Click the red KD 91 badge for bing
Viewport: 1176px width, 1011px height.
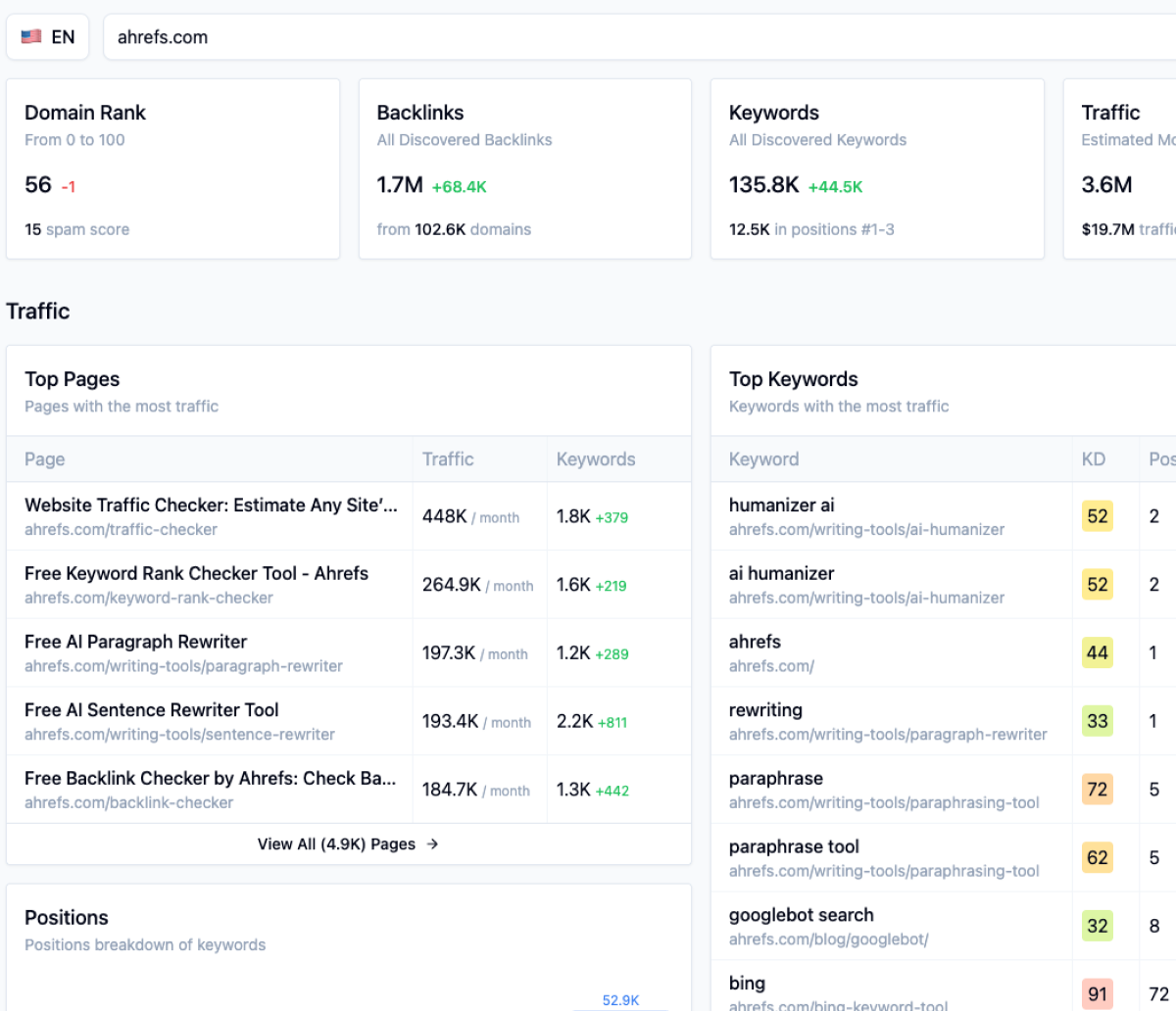tap(1097, 993)
